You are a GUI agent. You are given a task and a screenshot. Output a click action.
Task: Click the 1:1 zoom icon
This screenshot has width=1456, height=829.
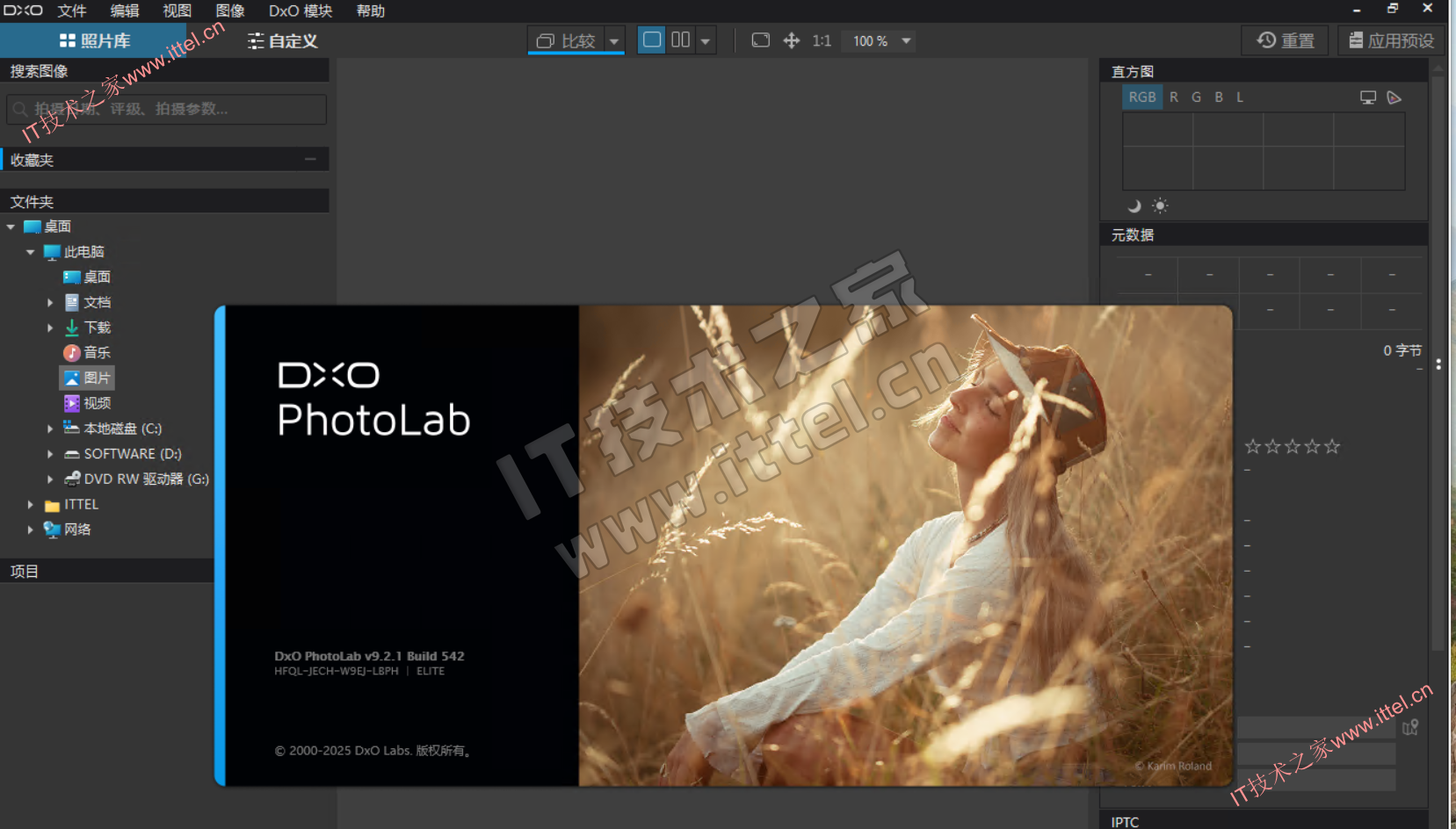point(822,40)
